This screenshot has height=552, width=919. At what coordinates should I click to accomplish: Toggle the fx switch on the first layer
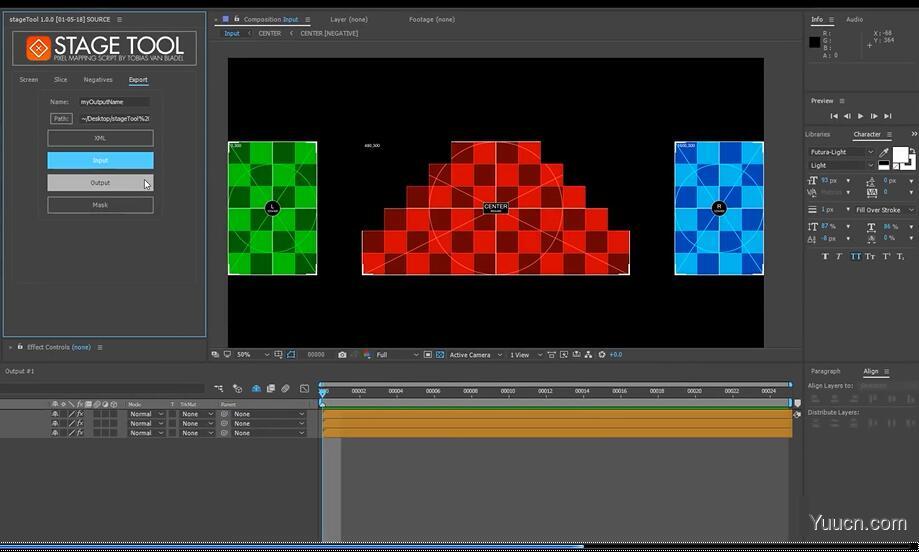click(80, 414)
